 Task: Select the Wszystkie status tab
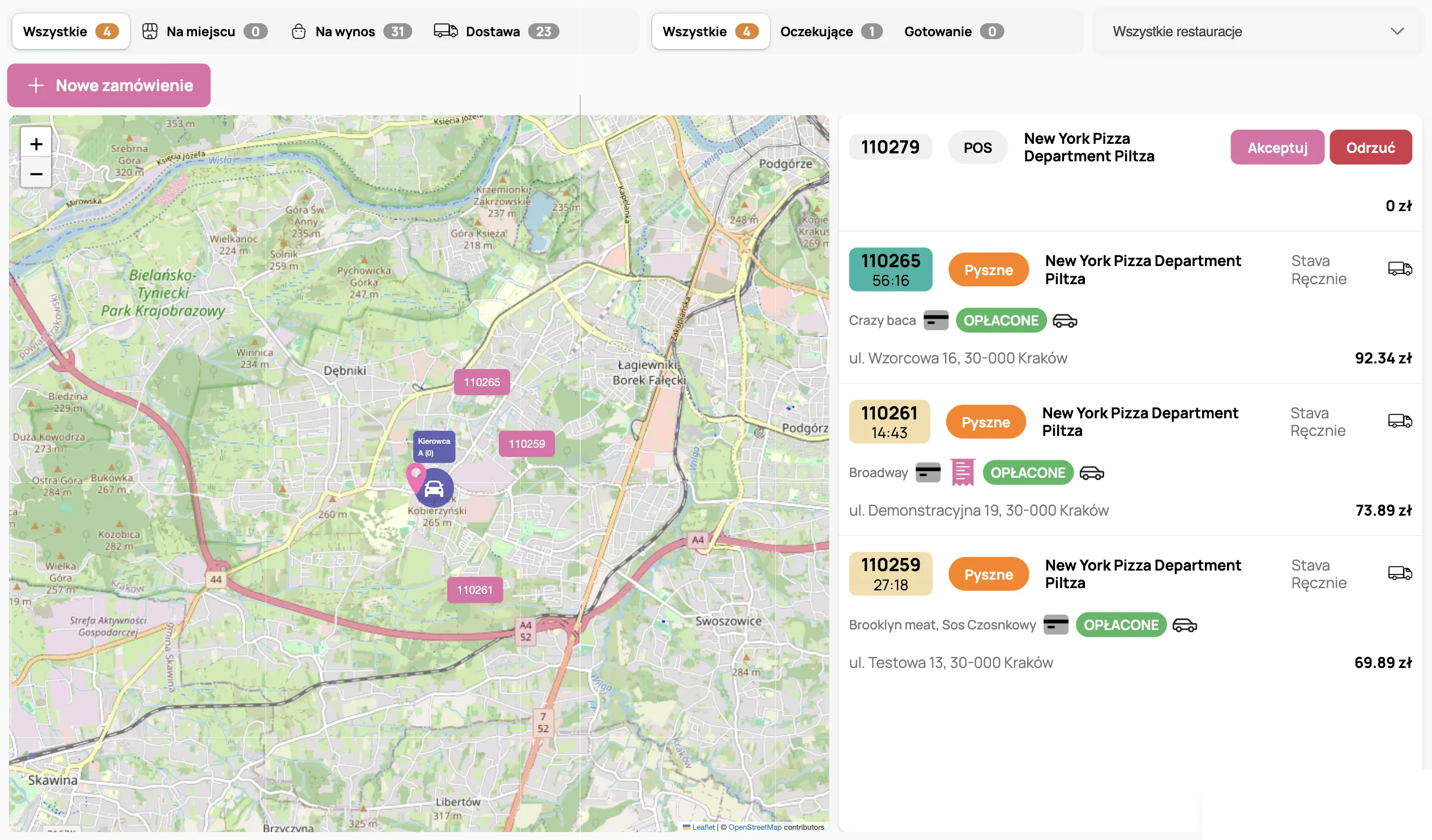(x=710, y=31)
